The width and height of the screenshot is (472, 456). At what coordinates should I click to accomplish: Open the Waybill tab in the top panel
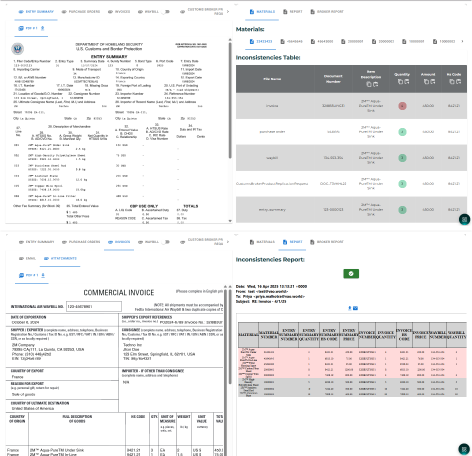coord(148,12)
